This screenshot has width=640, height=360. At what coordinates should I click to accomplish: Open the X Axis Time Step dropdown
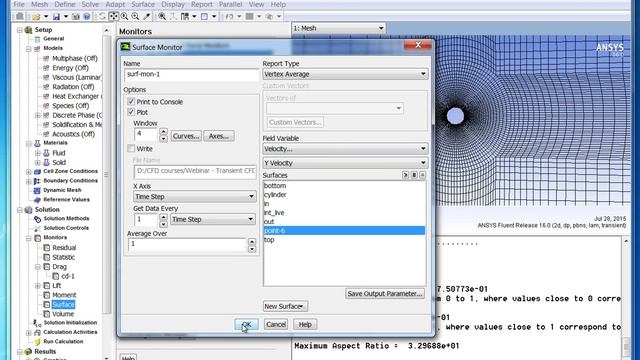[195, 196]
